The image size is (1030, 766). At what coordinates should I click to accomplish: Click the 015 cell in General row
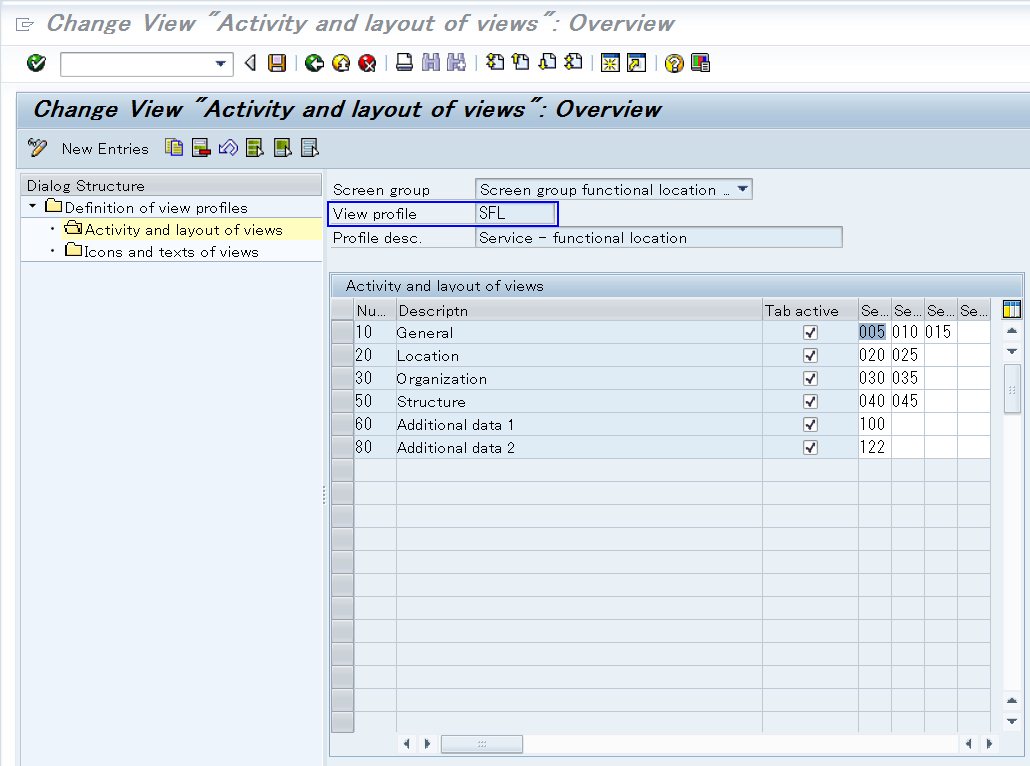[x=939, y=332]
